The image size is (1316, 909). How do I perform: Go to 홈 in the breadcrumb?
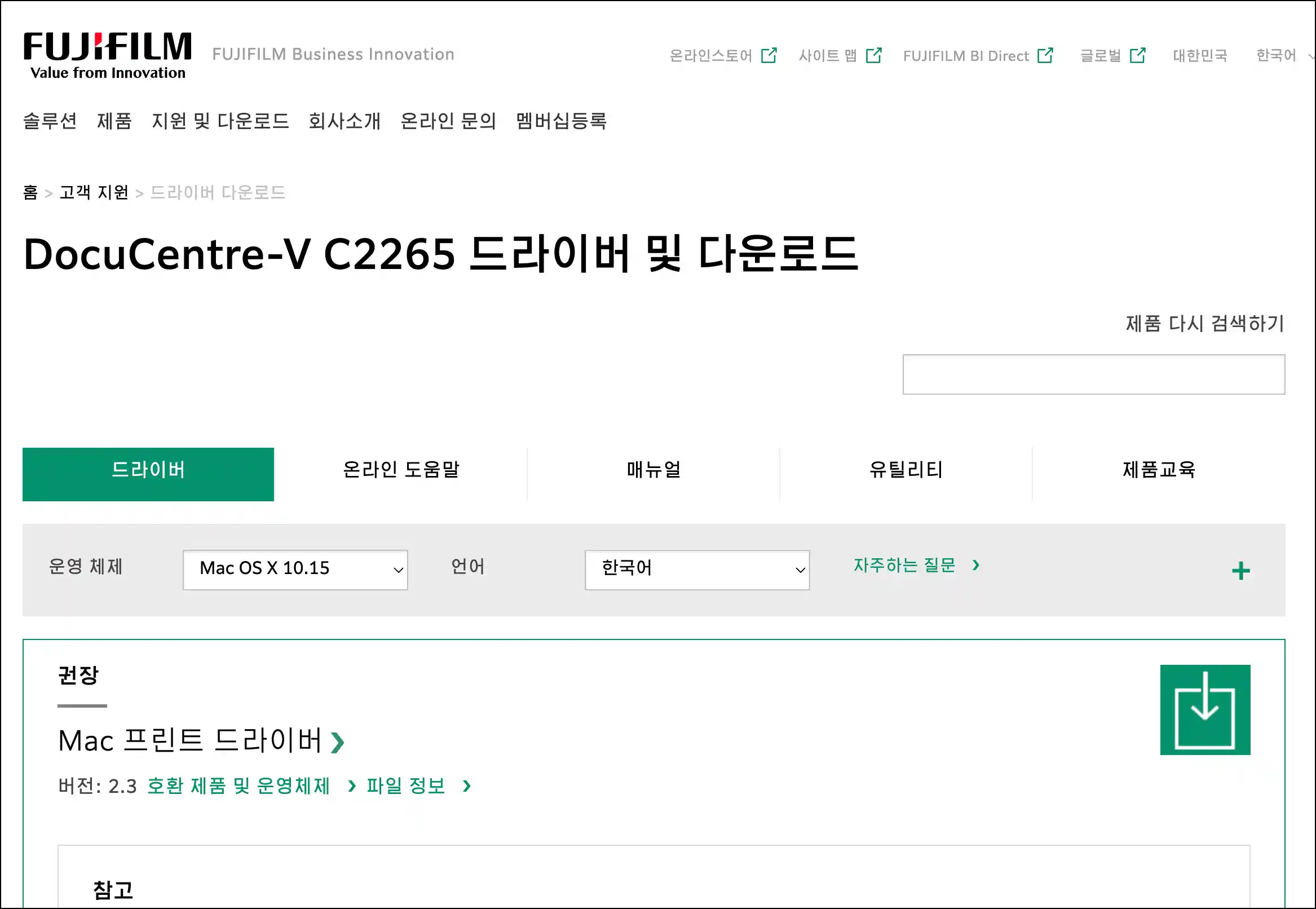(x=31, y=192)
